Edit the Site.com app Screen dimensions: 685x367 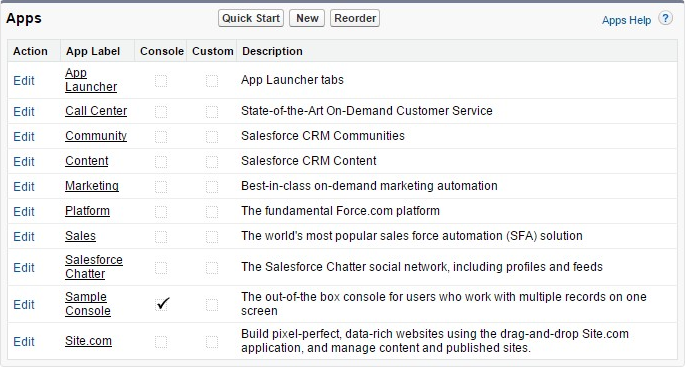point(24,342)
